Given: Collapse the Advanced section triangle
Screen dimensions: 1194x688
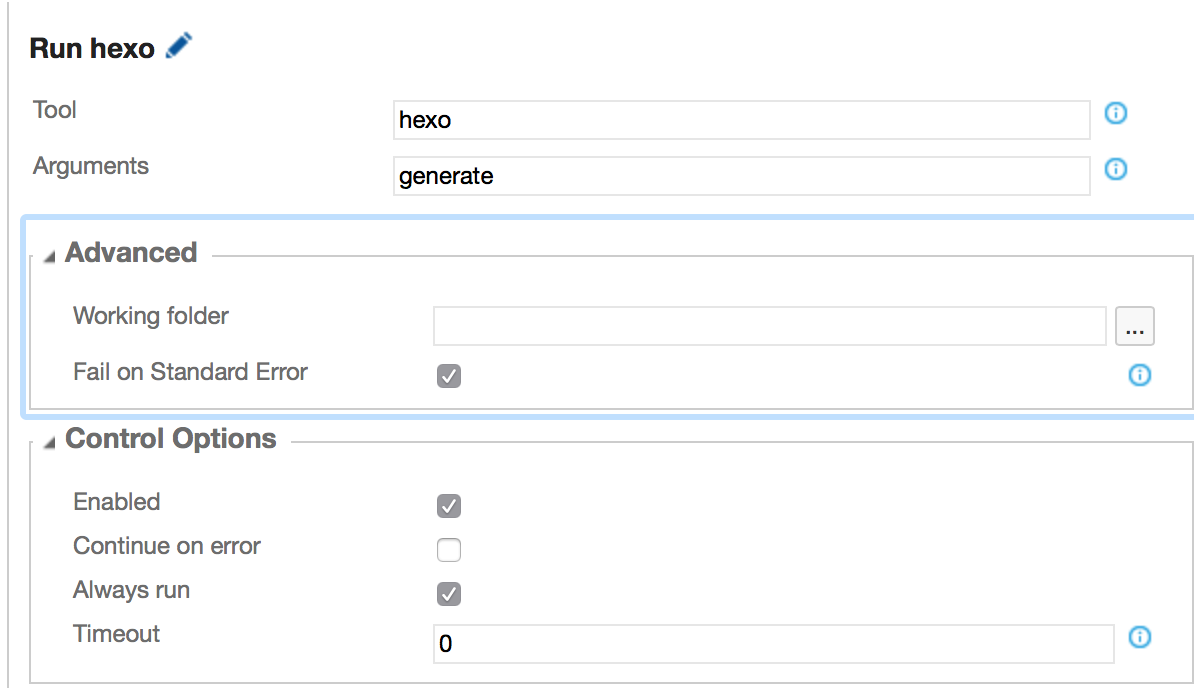Looking at the screenshot, I should pos(49,256).
